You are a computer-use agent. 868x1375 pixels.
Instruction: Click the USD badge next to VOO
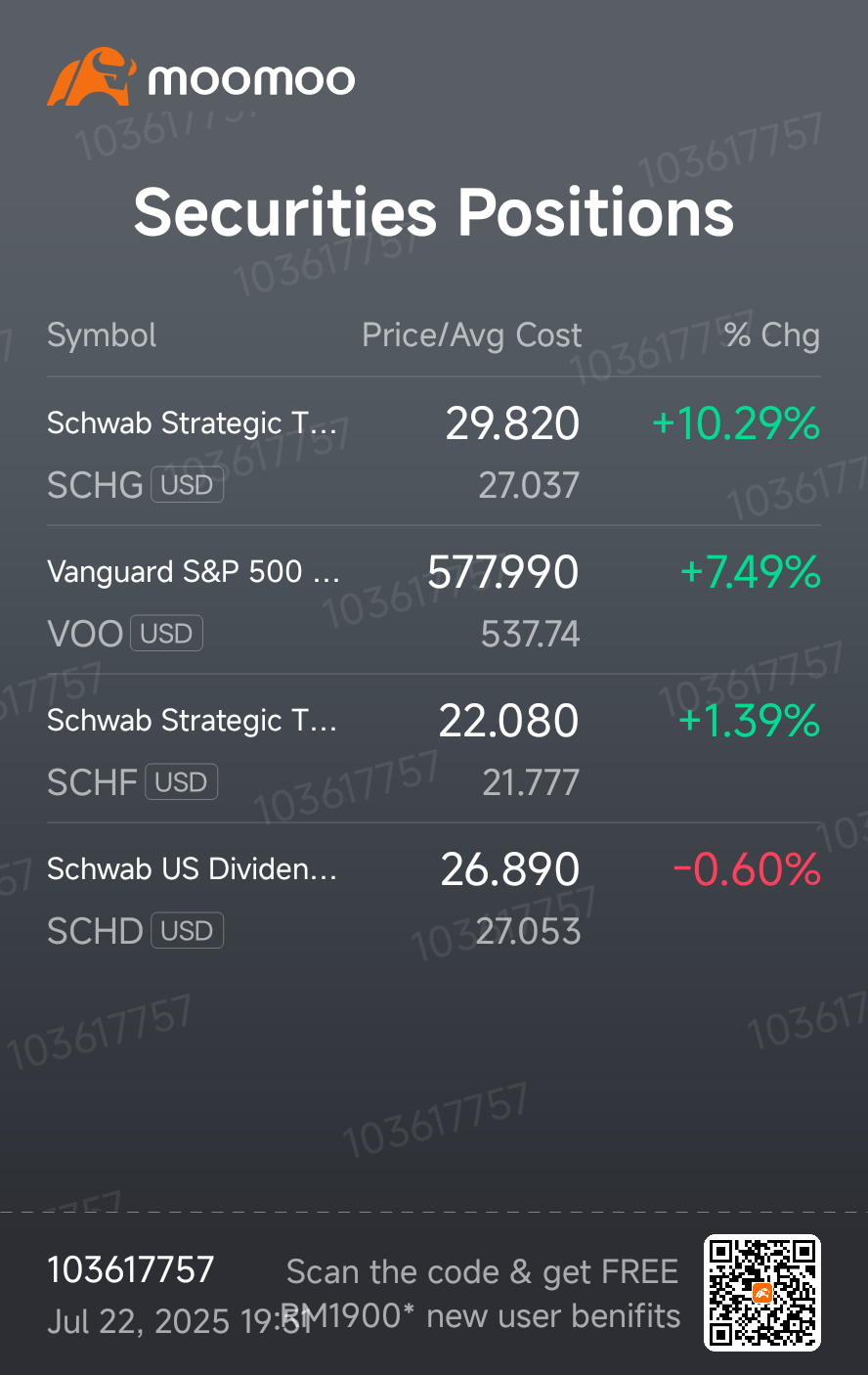click(166, 634)
